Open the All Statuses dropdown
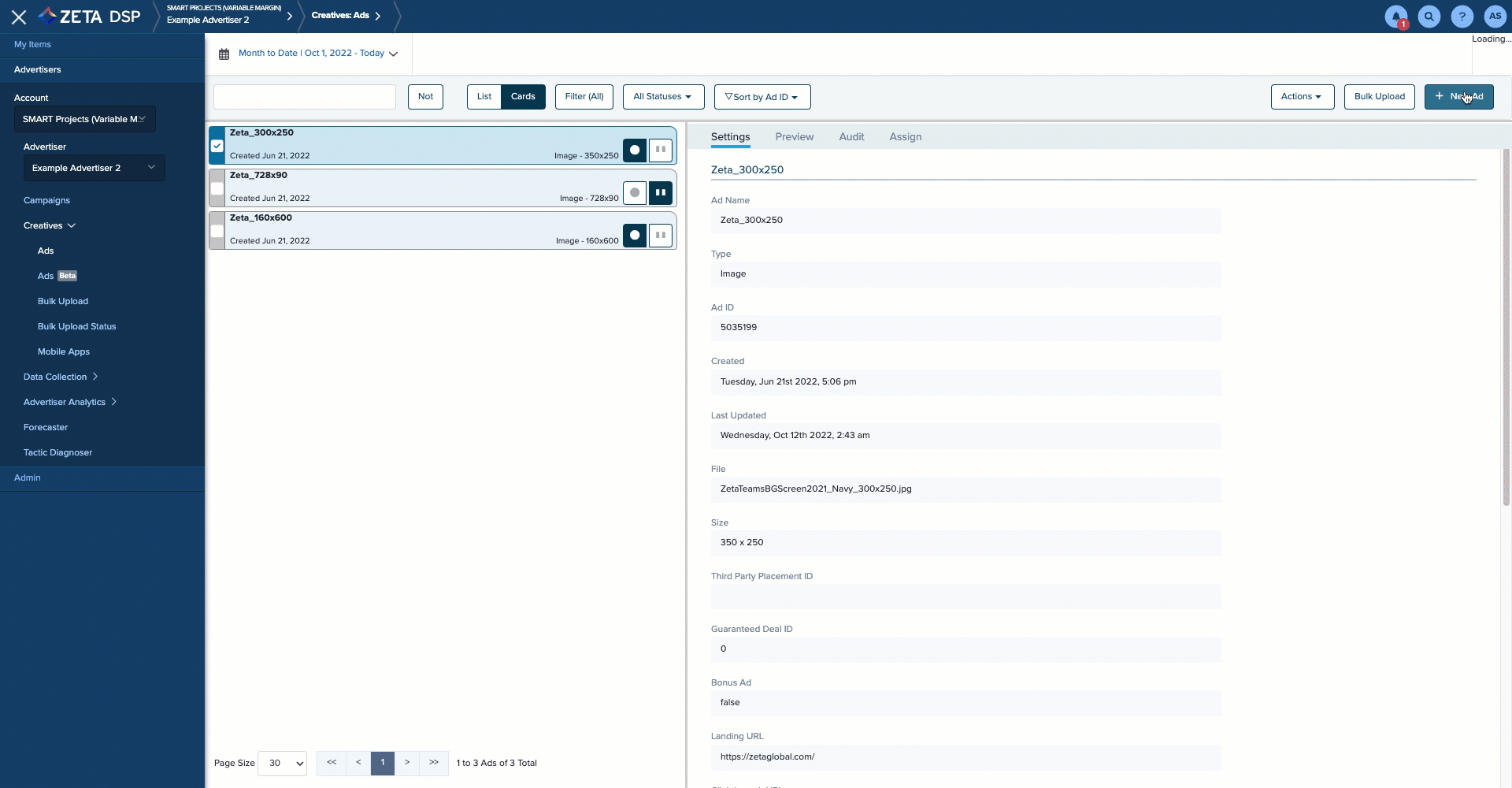Viewport: 1512px width, 788px height. [x=663, y=97]
